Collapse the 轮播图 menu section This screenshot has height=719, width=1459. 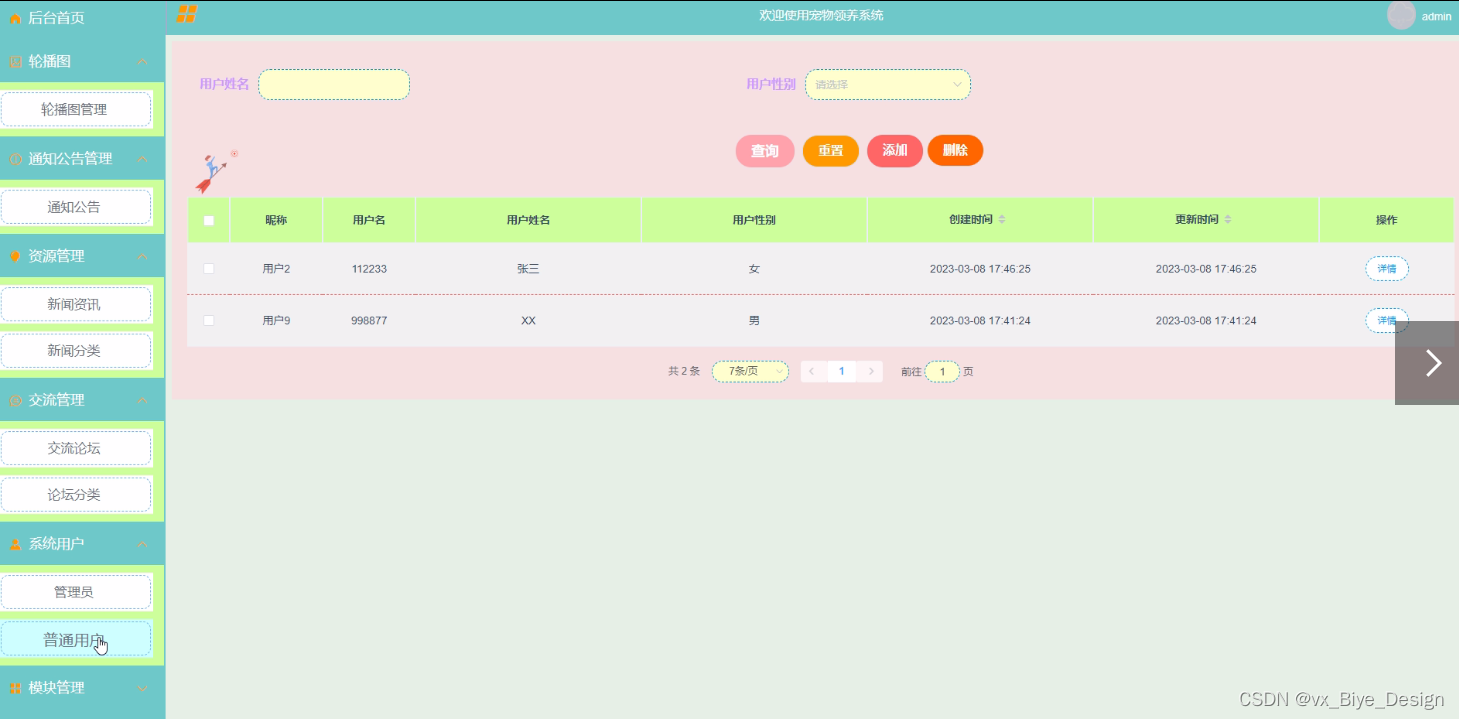tap(142, 62)
